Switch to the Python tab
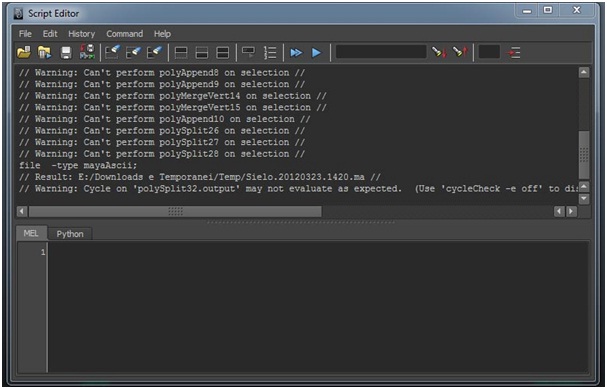607x389 pixels. pyautogui.click(x=70, y=234)
